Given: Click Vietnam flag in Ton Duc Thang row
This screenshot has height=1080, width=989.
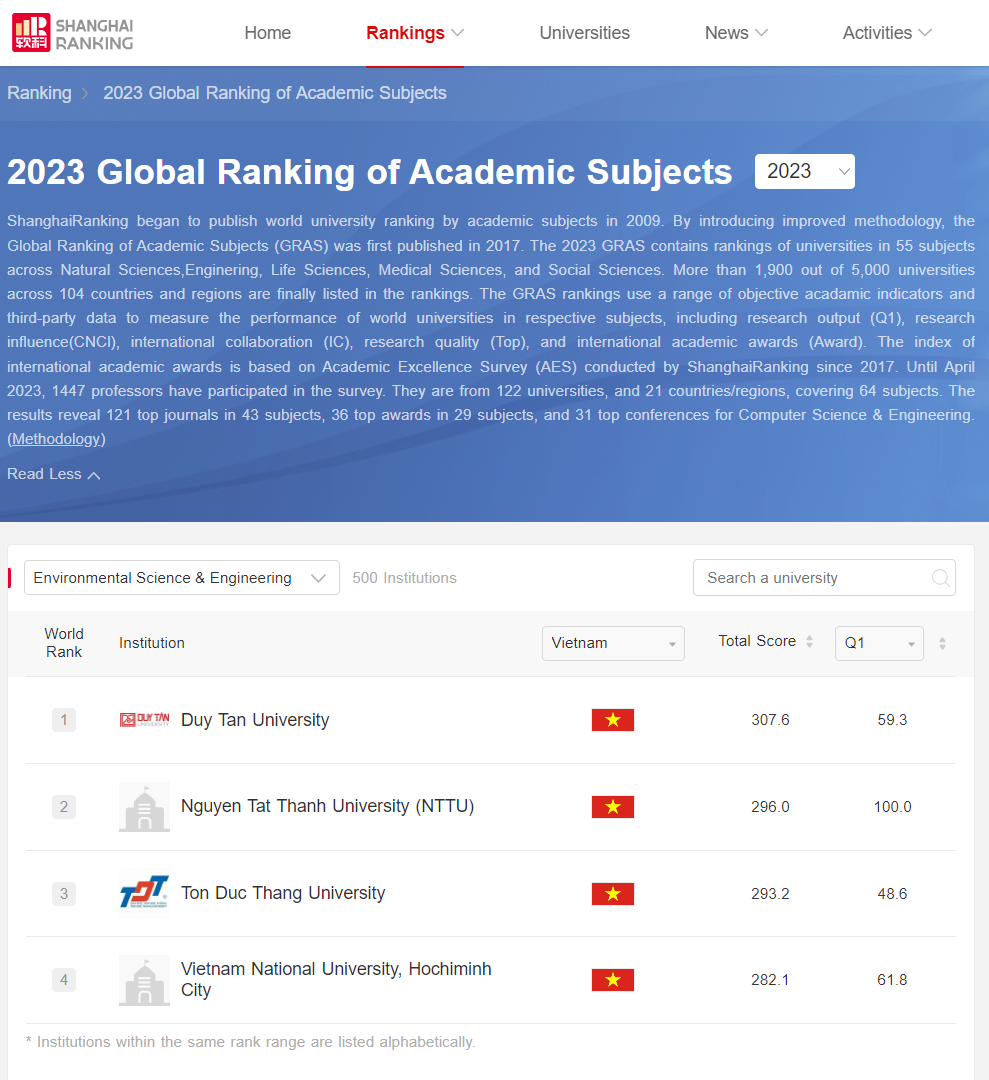Looking at the screenshot, I should 613,893.
